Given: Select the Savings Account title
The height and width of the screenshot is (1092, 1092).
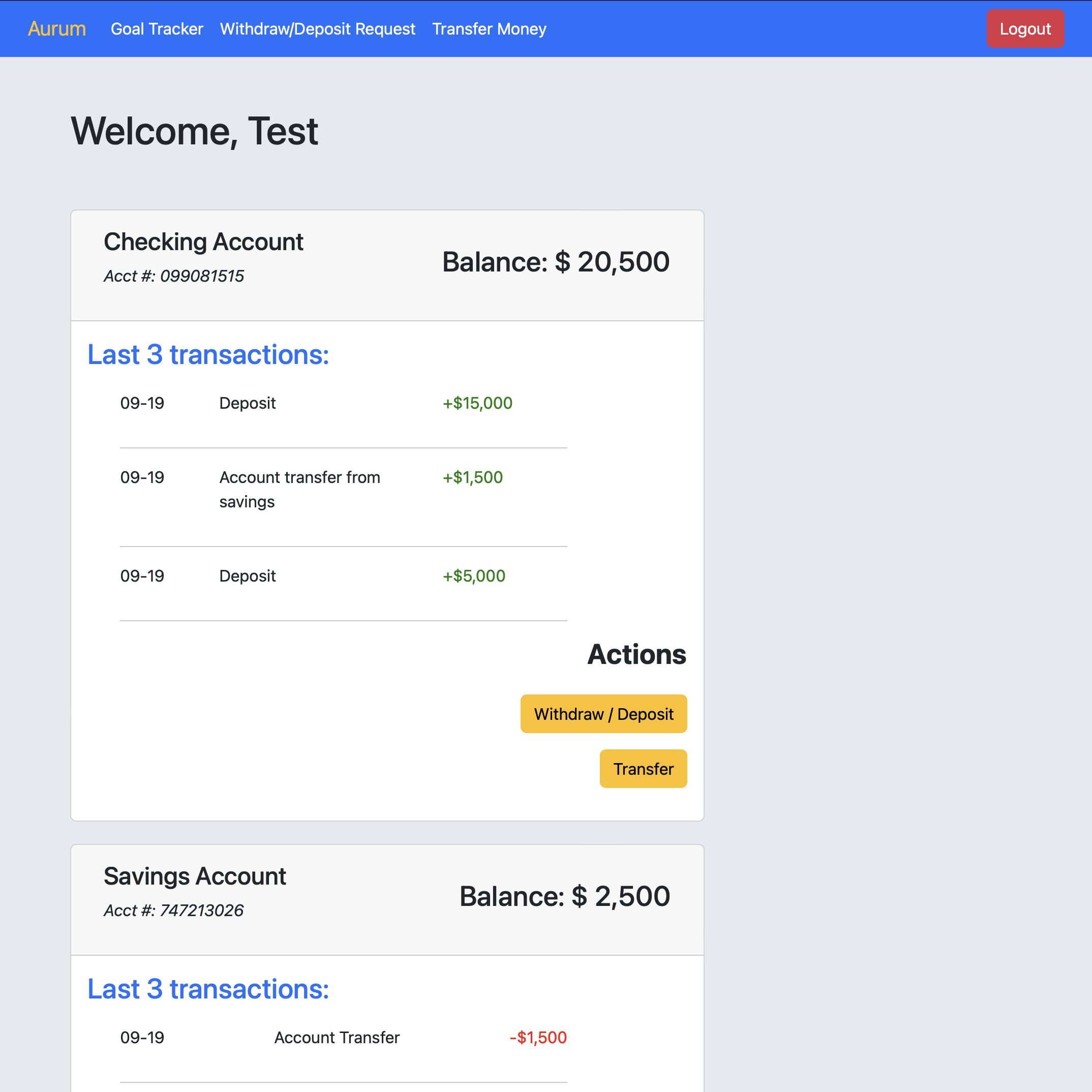Looking at the screenshot, I should [194, 876].
